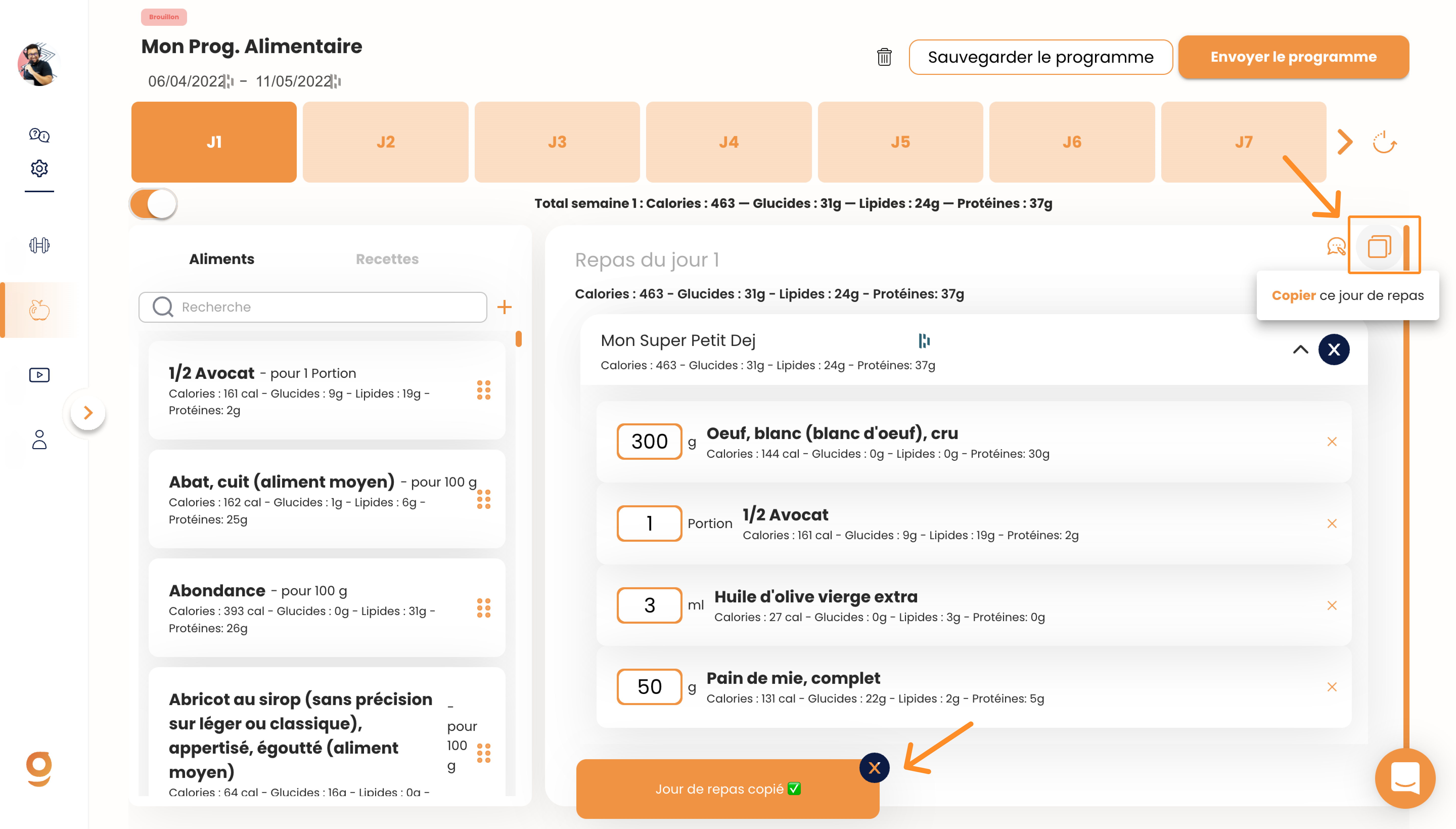Copy this meal day icon
The image size is (1456, 829).
[1379, 247]
